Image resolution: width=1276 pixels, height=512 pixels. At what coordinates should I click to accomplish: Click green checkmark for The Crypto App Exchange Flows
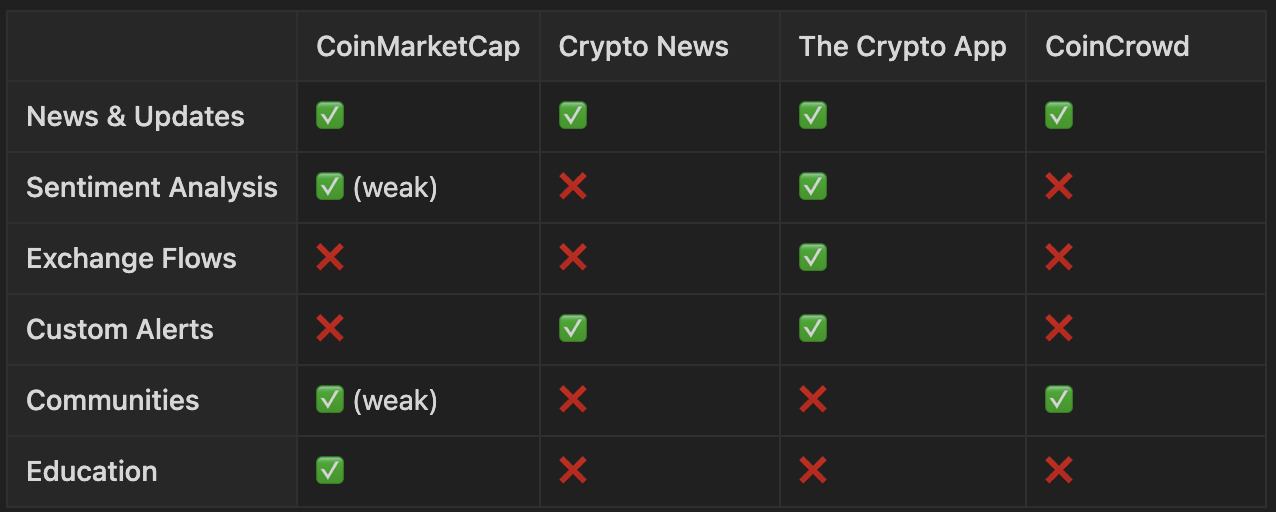tap(813, 258)
